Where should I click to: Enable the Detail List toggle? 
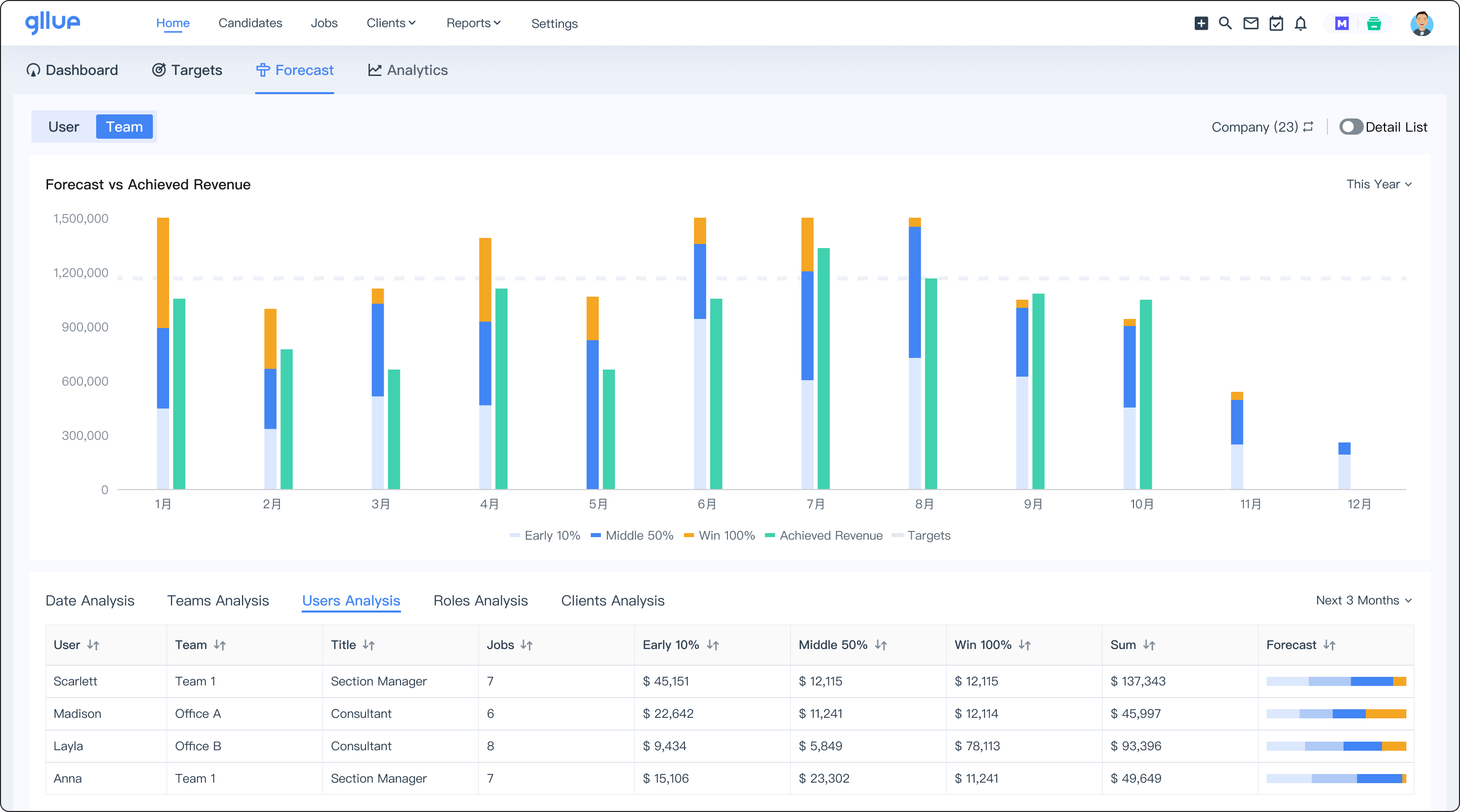tap(1351, 127)
